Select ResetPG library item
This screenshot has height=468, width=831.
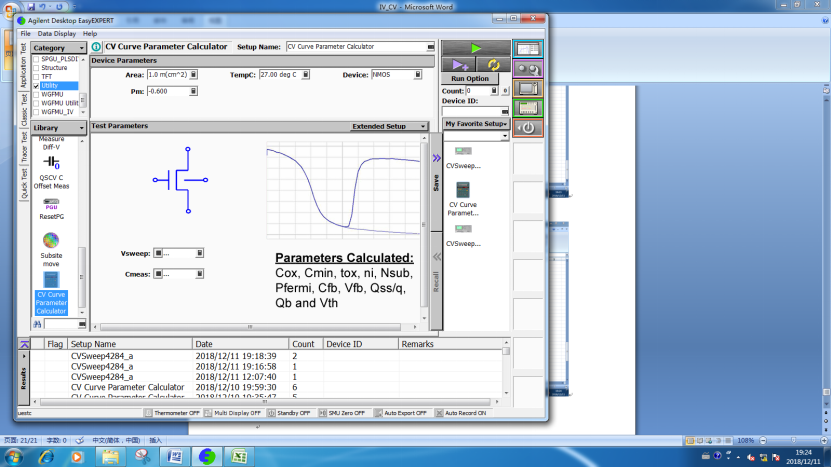[x=51, y=208]
